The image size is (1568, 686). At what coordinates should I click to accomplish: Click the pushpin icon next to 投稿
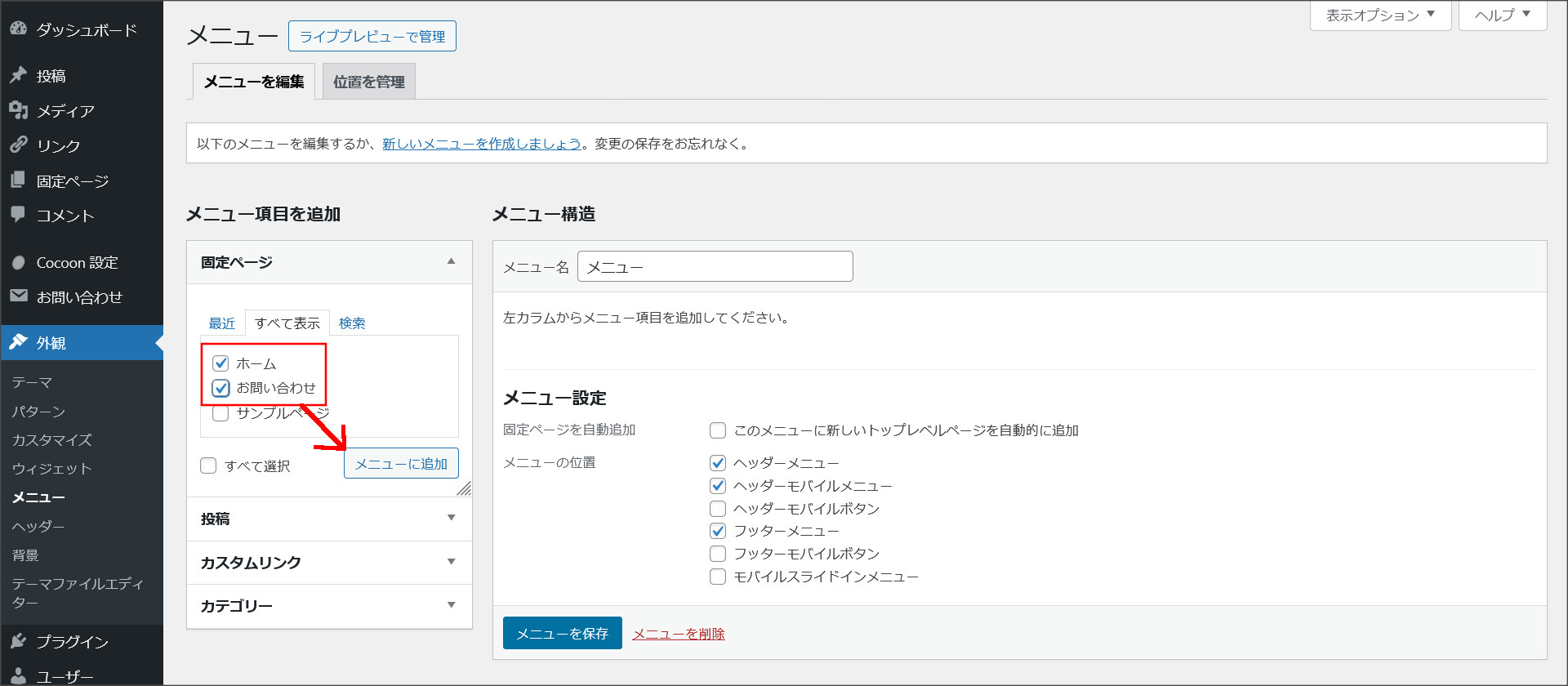(18, 75)
